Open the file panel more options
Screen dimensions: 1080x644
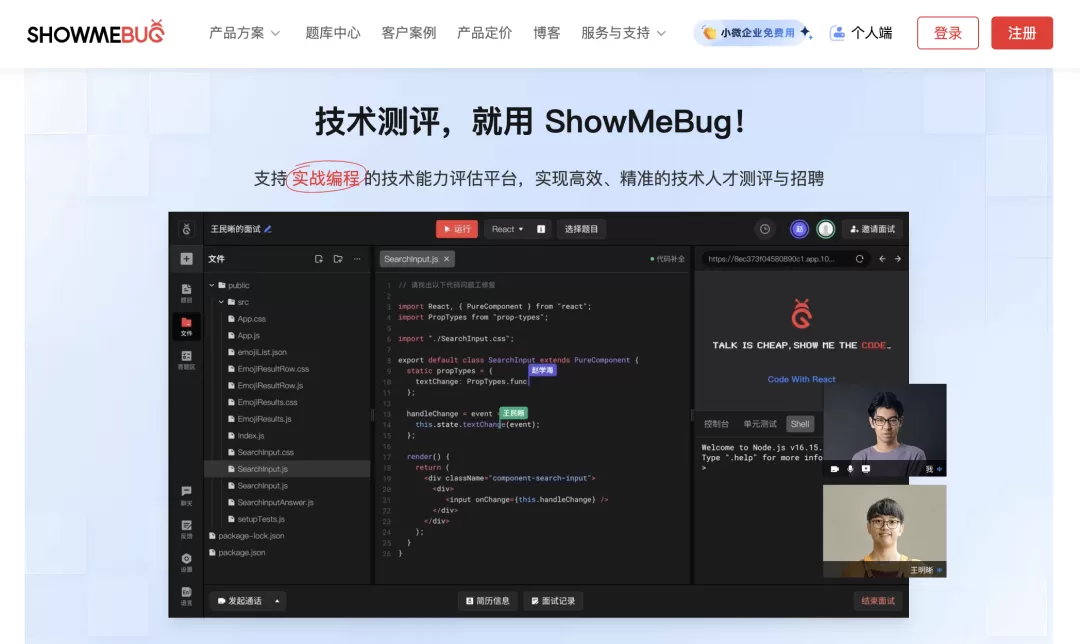click(x=357, y=259)
